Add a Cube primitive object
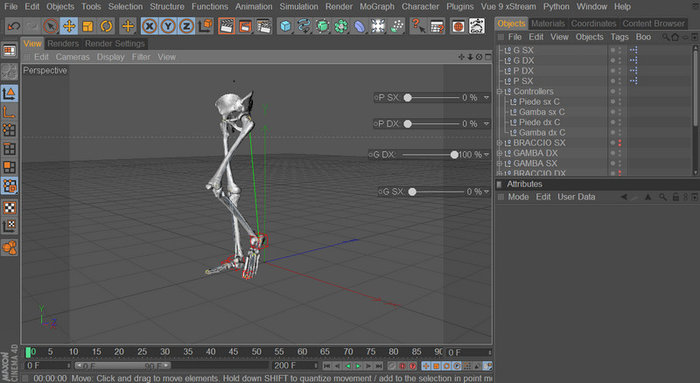 (285, 26)
